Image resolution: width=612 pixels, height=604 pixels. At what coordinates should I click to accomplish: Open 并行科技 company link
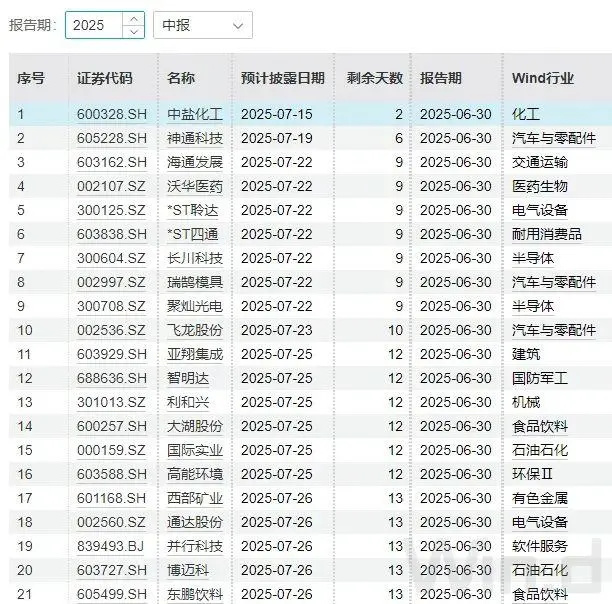click(x=195, y=546)
